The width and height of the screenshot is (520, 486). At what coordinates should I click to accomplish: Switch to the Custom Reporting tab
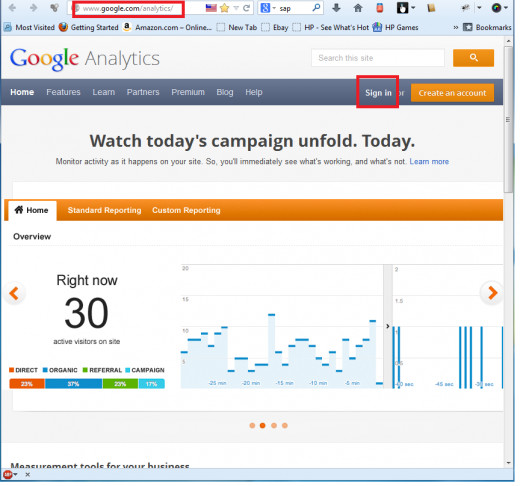coord(186,210)
